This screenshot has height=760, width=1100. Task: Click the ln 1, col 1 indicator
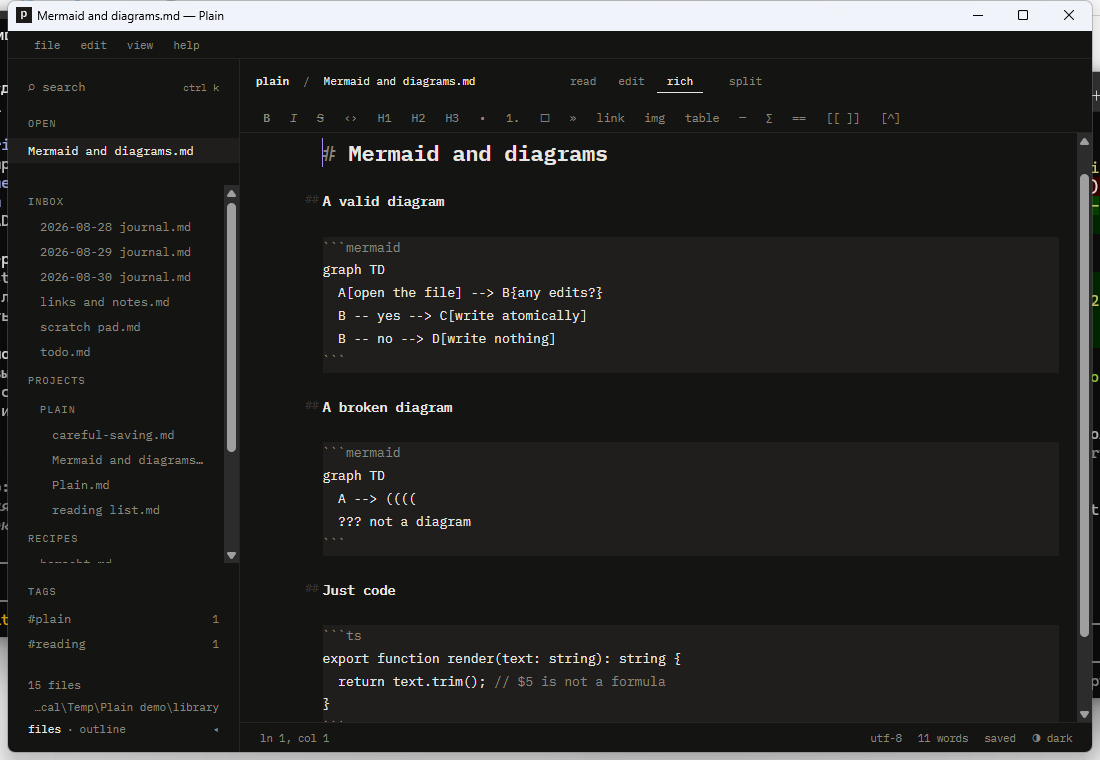coord(294,738)
